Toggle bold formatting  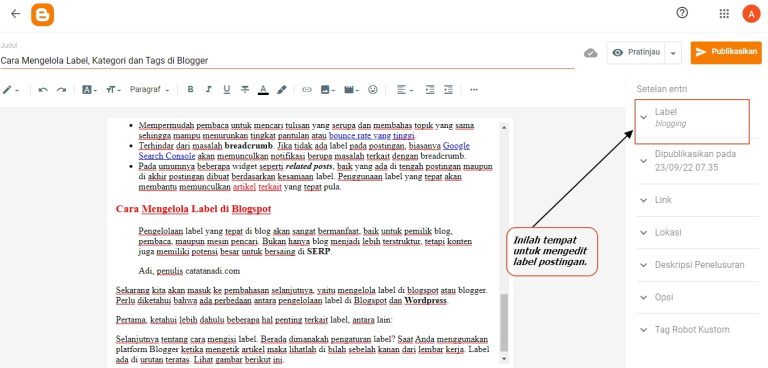point(191,90)
